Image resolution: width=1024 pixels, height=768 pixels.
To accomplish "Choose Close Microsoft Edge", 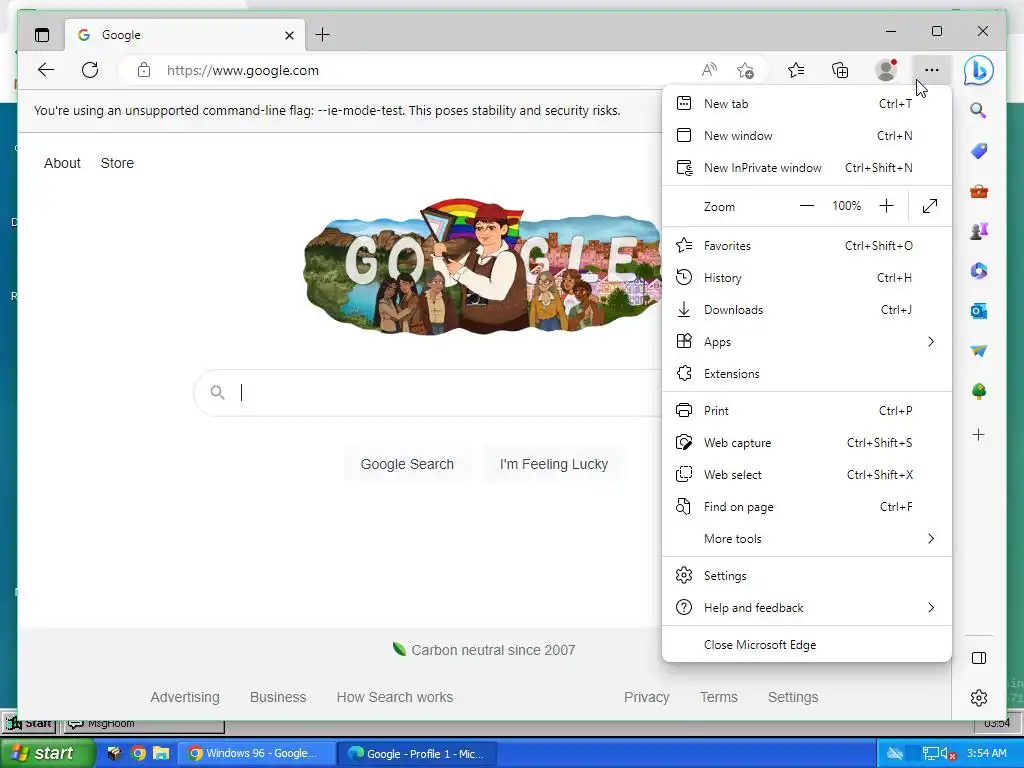I will pos(807,645).
